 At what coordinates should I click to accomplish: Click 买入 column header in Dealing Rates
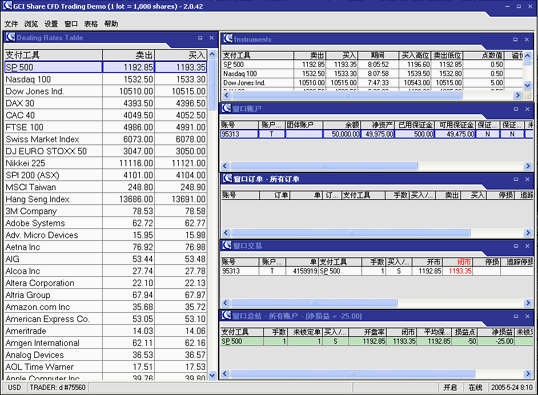coord(181,55)
